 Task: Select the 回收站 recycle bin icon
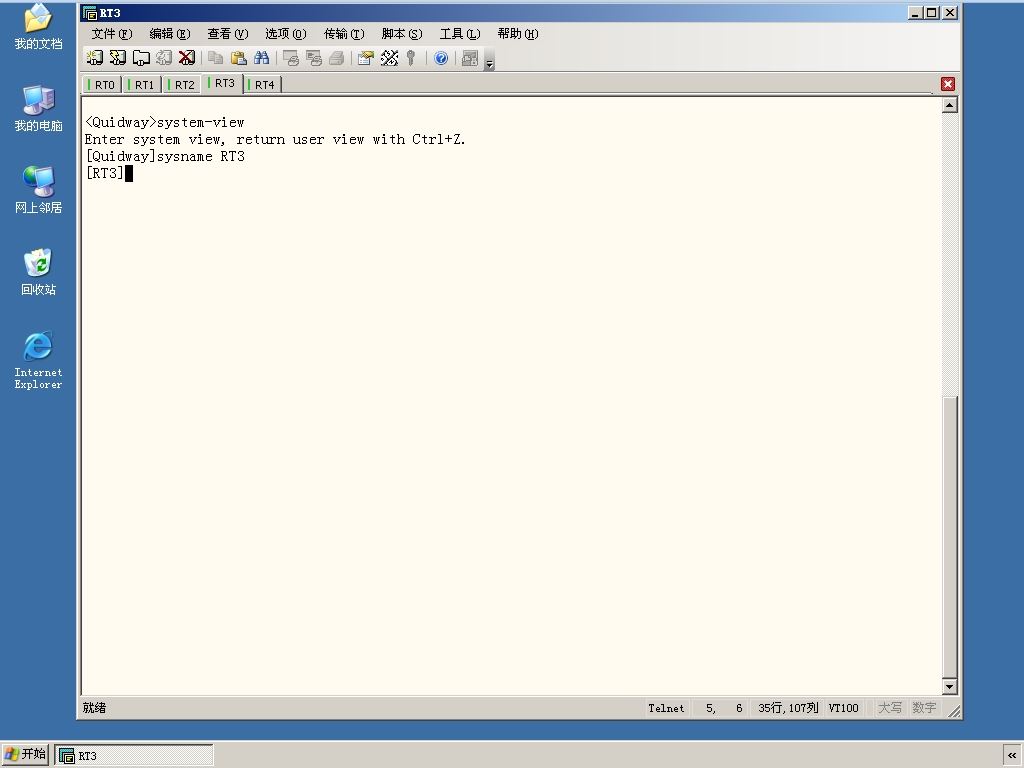(39, 272)
